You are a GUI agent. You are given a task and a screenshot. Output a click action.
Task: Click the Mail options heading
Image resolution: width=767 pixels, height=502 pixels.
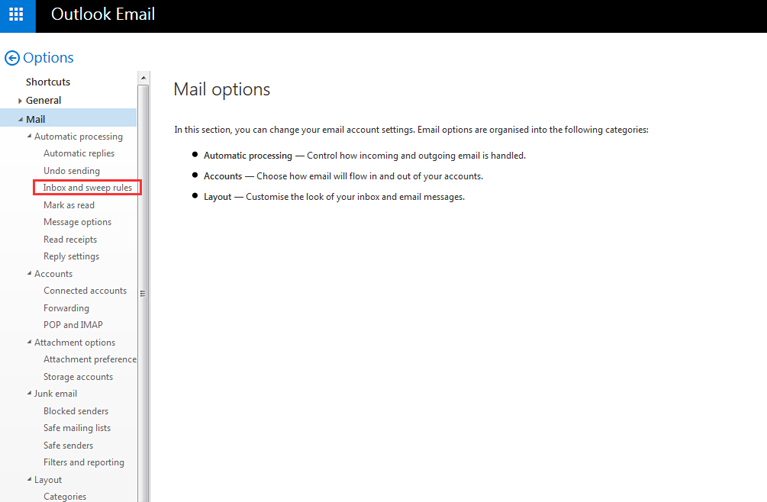(x=222, y=90)
